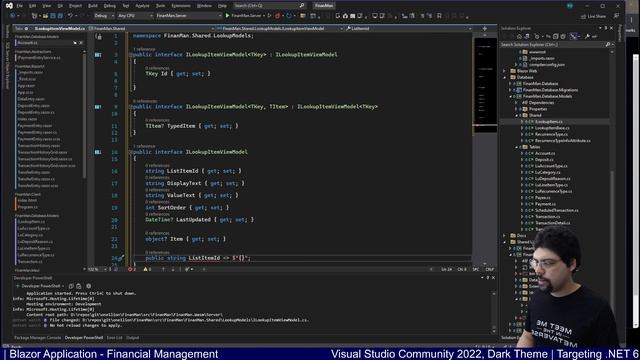The height and width of the screenshot is (360, 640).
Task: Select Payee.cs in Solution Explorer
Action: [x=542, y=198]
